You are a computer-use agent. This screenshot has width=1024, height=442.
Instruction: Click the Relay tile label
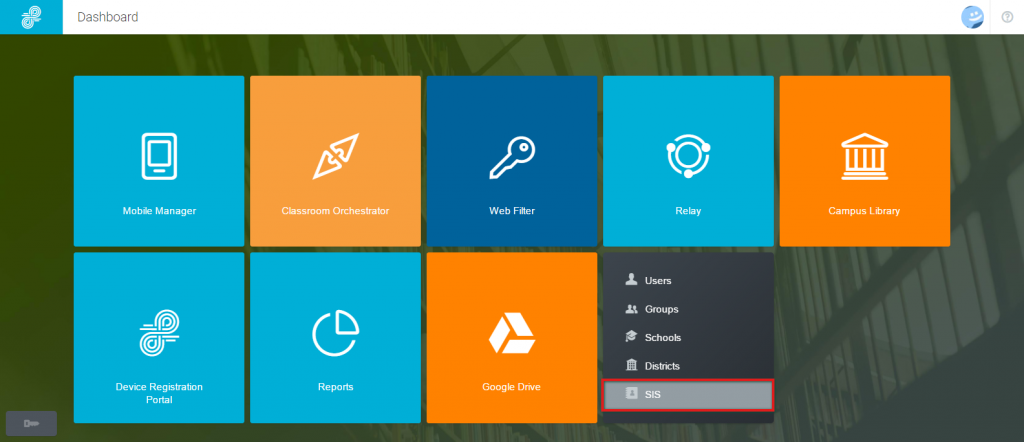point(688,211)
